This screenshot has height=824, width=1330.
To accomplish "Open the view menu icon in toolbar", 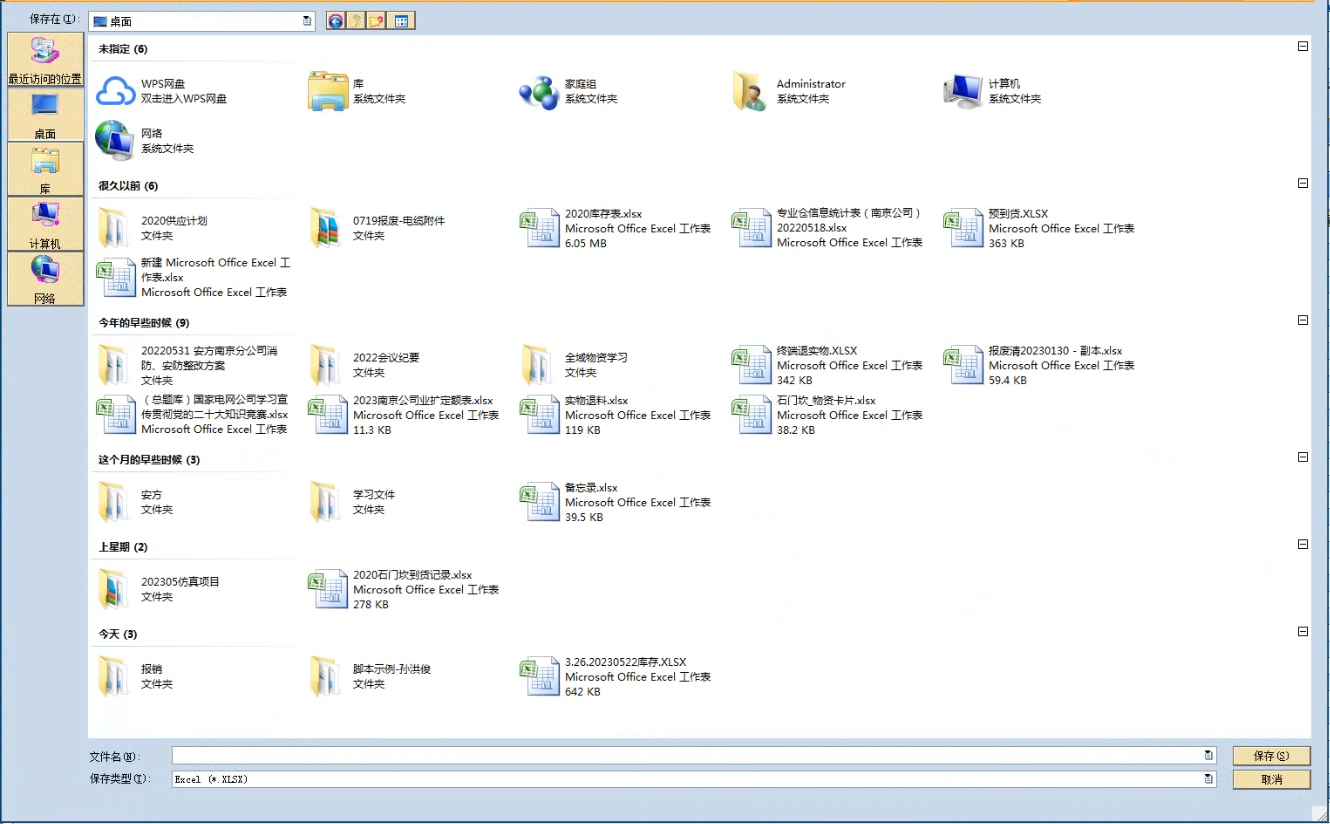I will [401, 21].
